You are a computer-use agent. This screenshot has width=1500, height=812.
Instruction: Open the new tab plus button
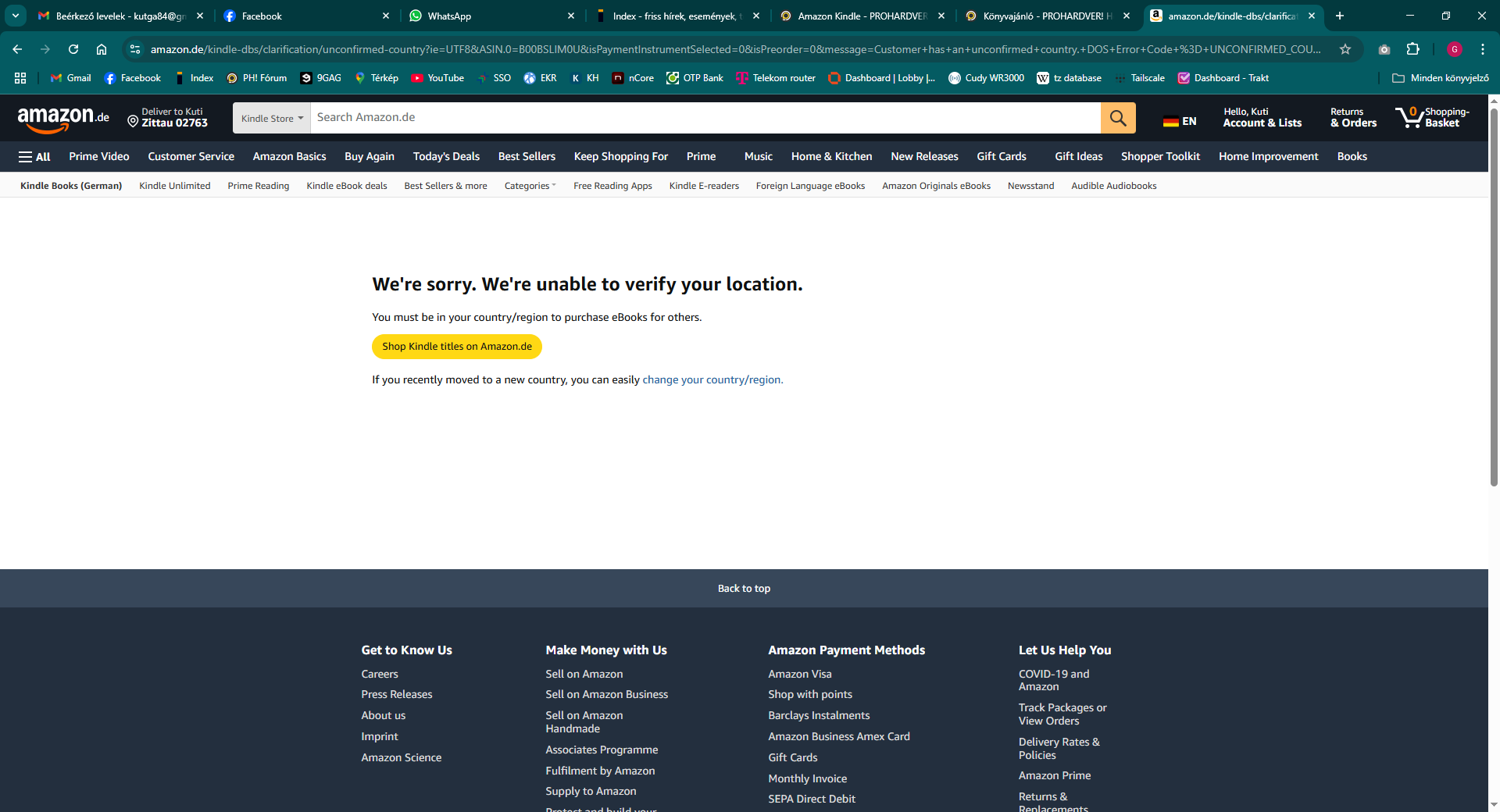click(x=1340, y=16)
